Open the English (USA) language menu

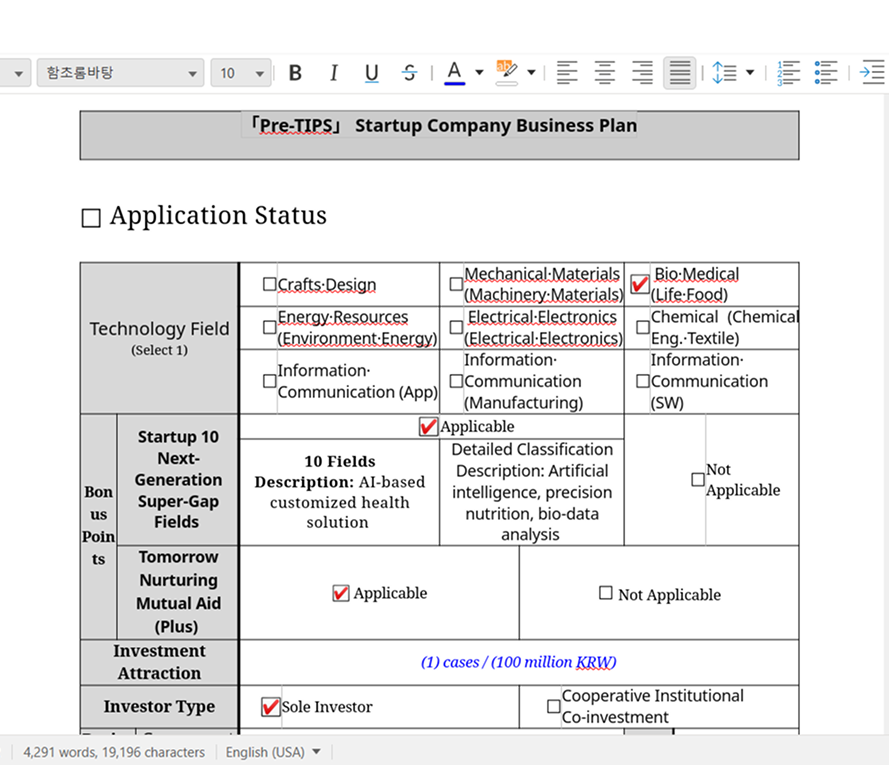pos(273,752)
